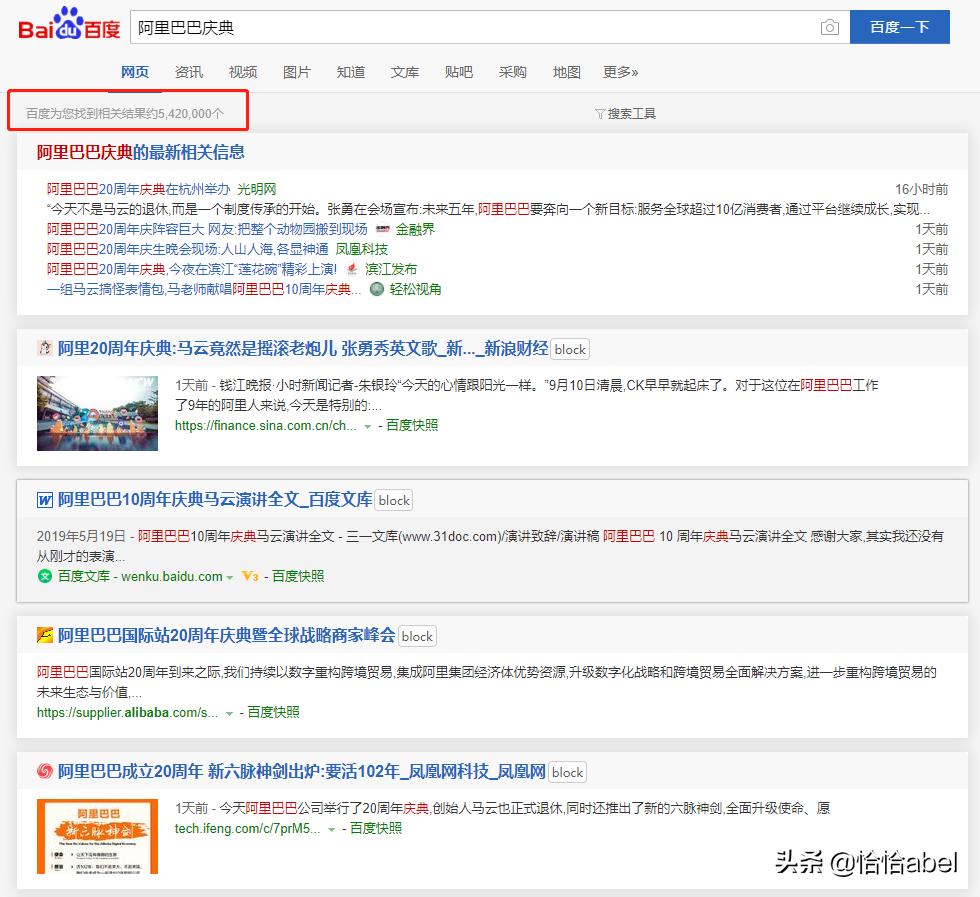
Task: Click the 轻松视角 green source icon
Action: [x=377, y=290]
